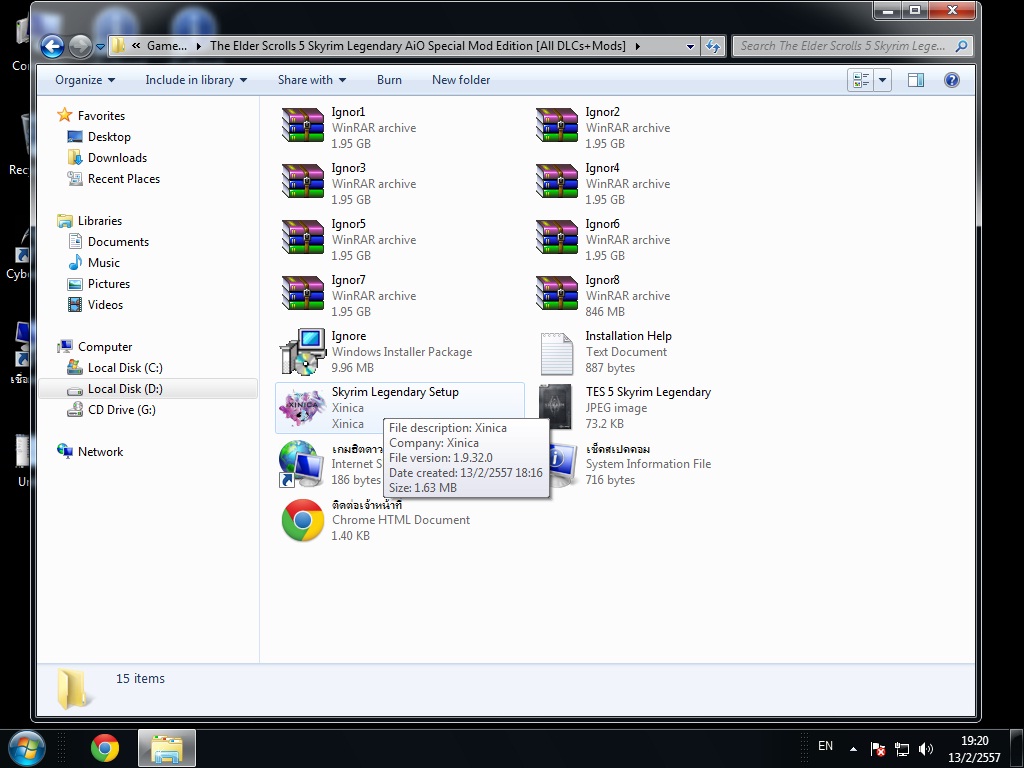Click the Installation Help file name
This screenshot has height=768, width=1024.
[x=628, y=336]
